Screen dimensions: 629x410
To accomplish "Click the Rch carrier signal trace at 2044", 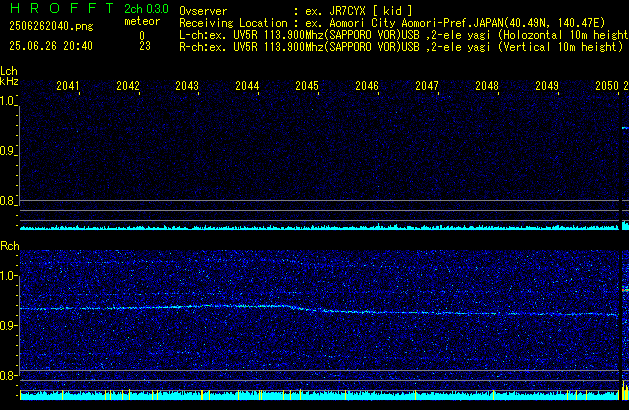I will coord(259,306).
